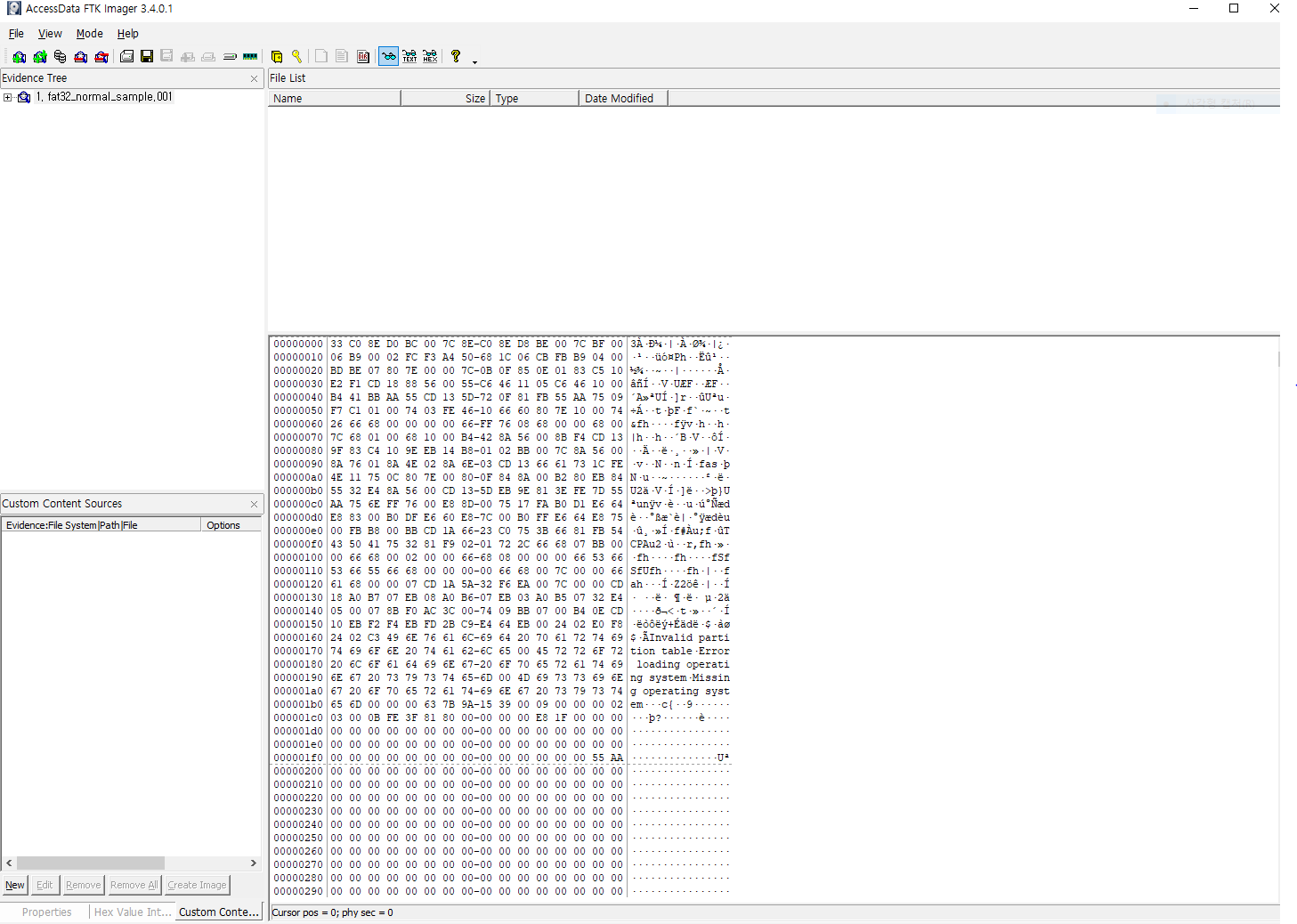Sort file list by Size column
This screenshot has height=924, width=1297.
445,99
